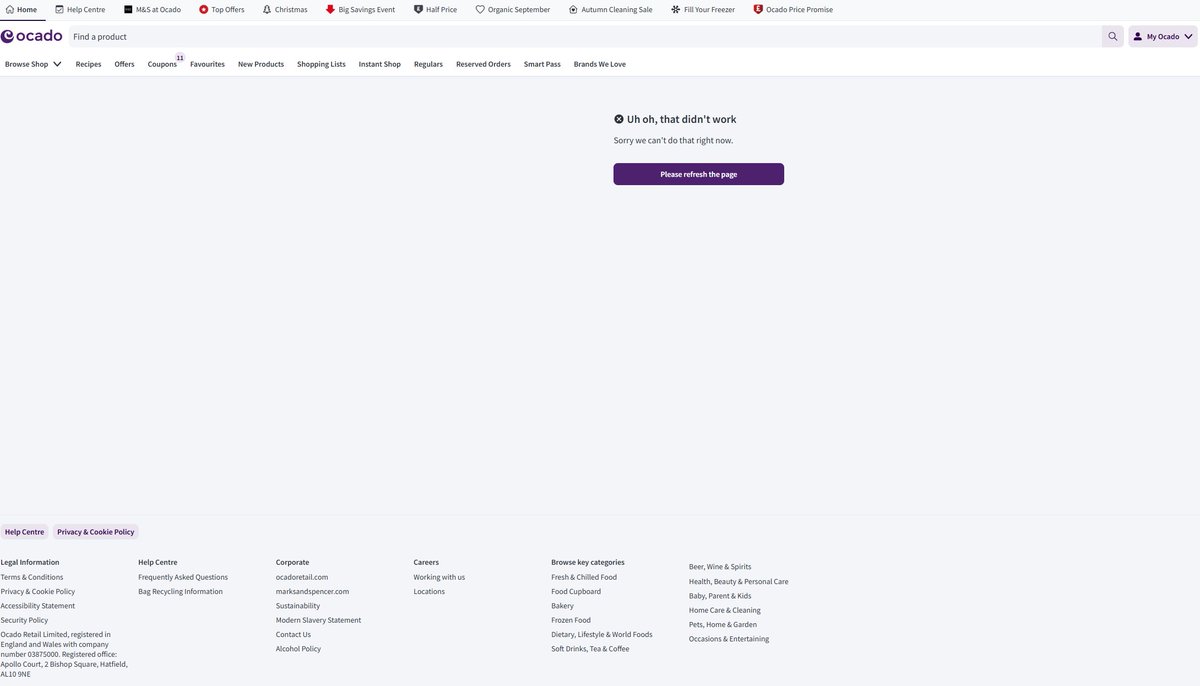Open Brands We Love
Image resolution: width=1200 pixels, height=686 pixels.
600,64
